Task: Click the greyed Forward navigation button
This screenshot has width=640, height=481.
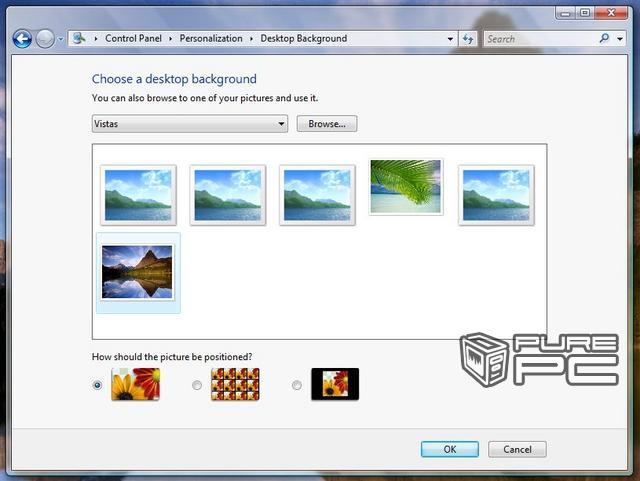Action: pos(44,39)
